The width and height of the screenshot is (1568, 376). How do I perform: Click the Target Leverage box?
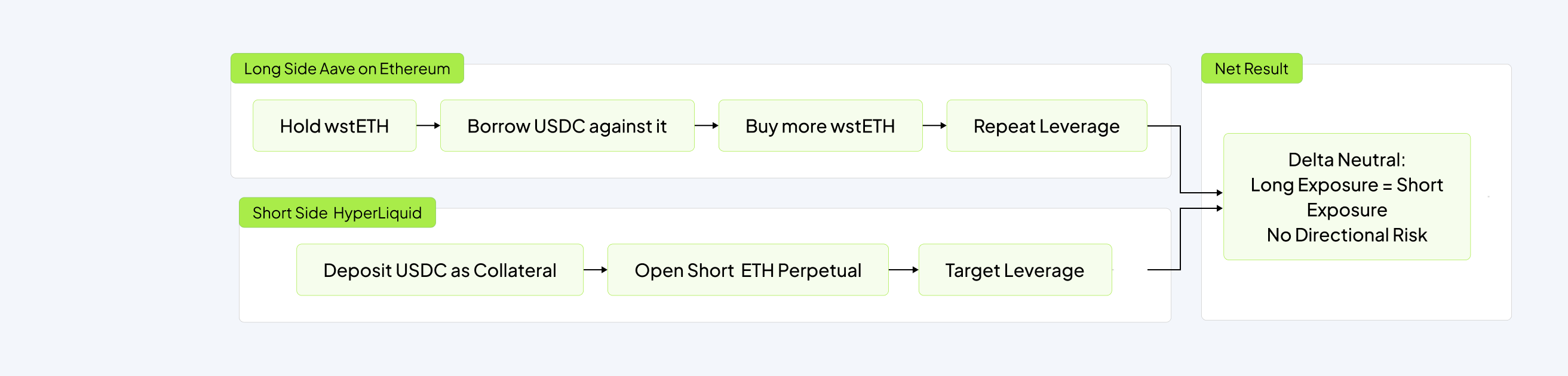coord(1015,270)
